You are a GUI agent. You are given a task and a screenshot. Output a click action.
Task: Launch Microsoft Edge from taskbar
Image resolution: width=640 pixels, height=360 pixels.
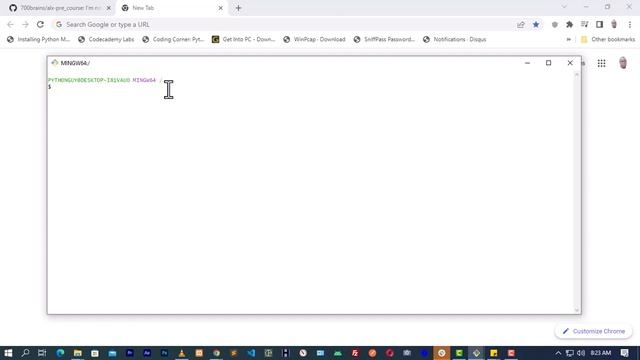pyautogui.click(x=60, y=353)
